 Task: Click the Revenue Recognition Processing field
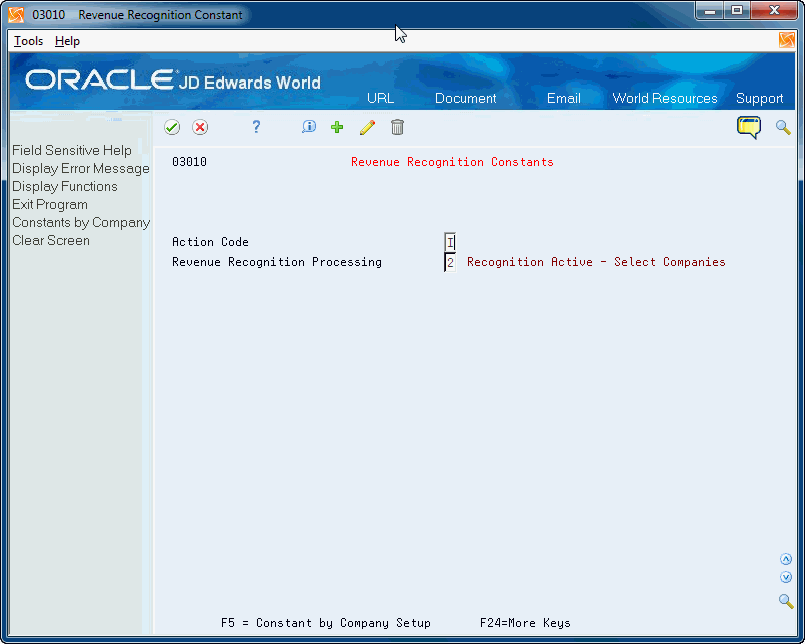click(x=450, y=262)
